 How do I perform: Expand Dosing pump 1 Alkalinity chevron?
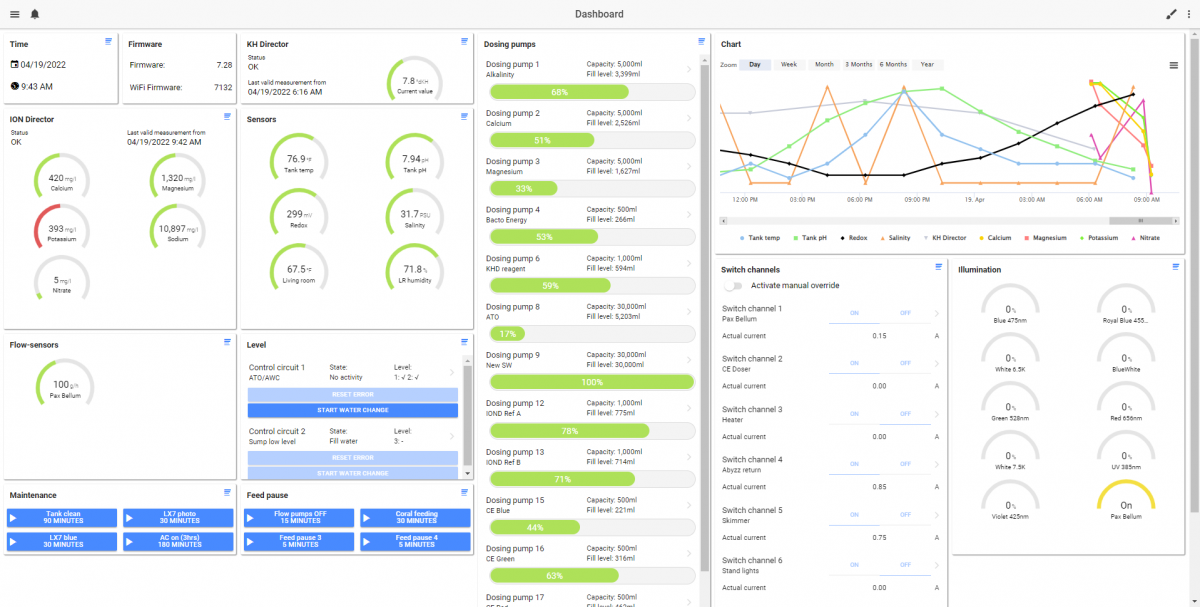point(688,69)
